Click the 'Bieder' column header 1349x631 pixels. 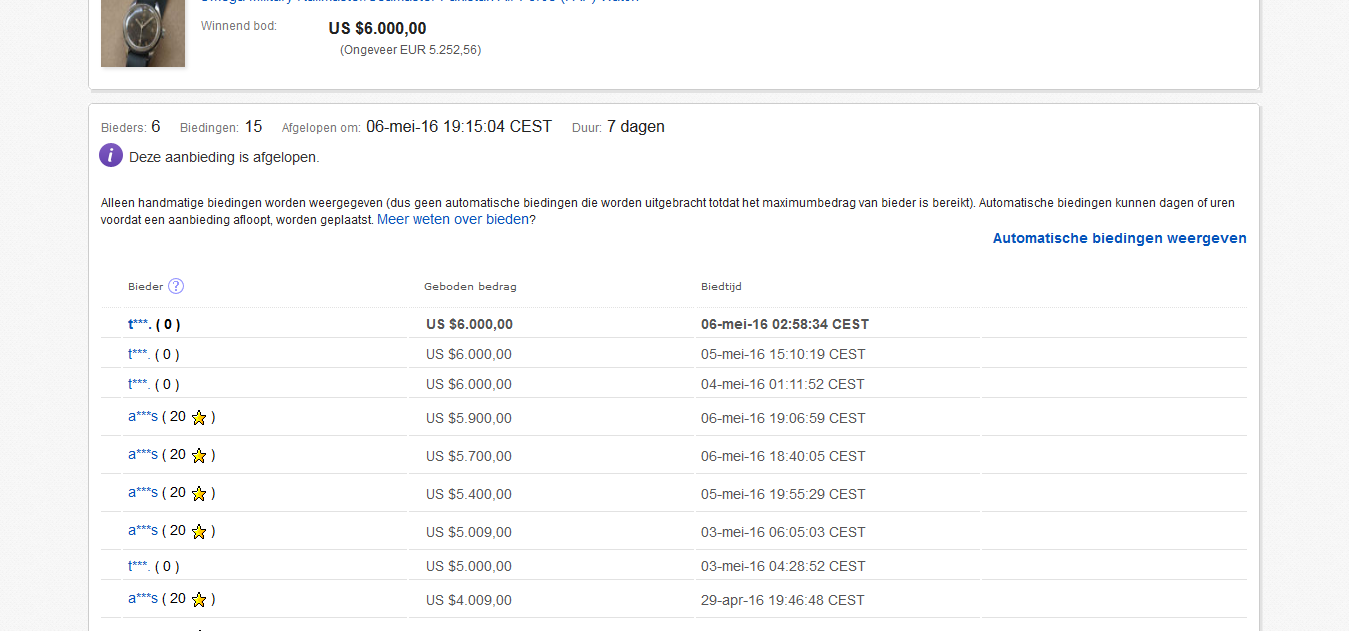tap(145, 287)
